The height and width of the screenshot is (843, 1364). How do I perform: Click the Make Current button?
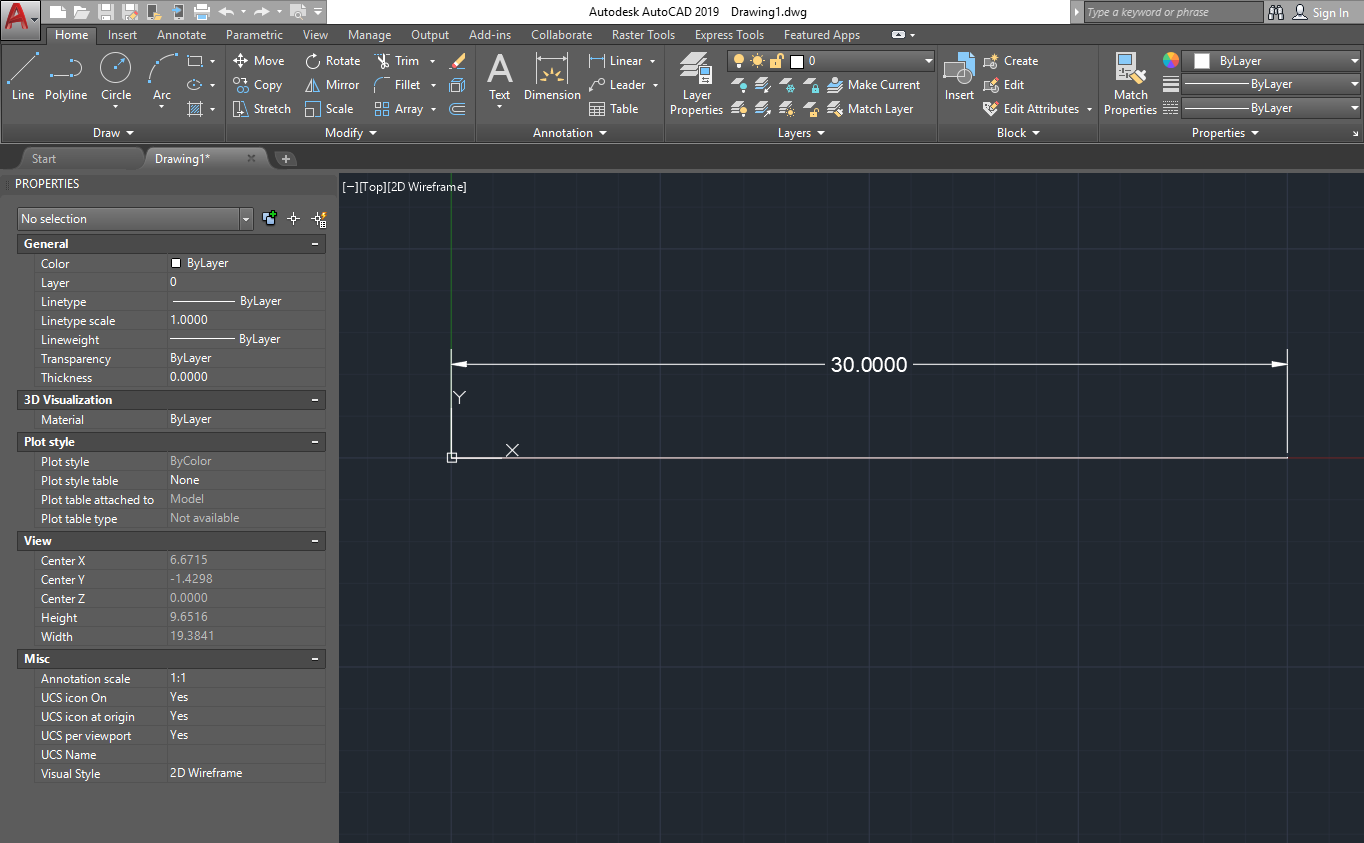point(874,85)
